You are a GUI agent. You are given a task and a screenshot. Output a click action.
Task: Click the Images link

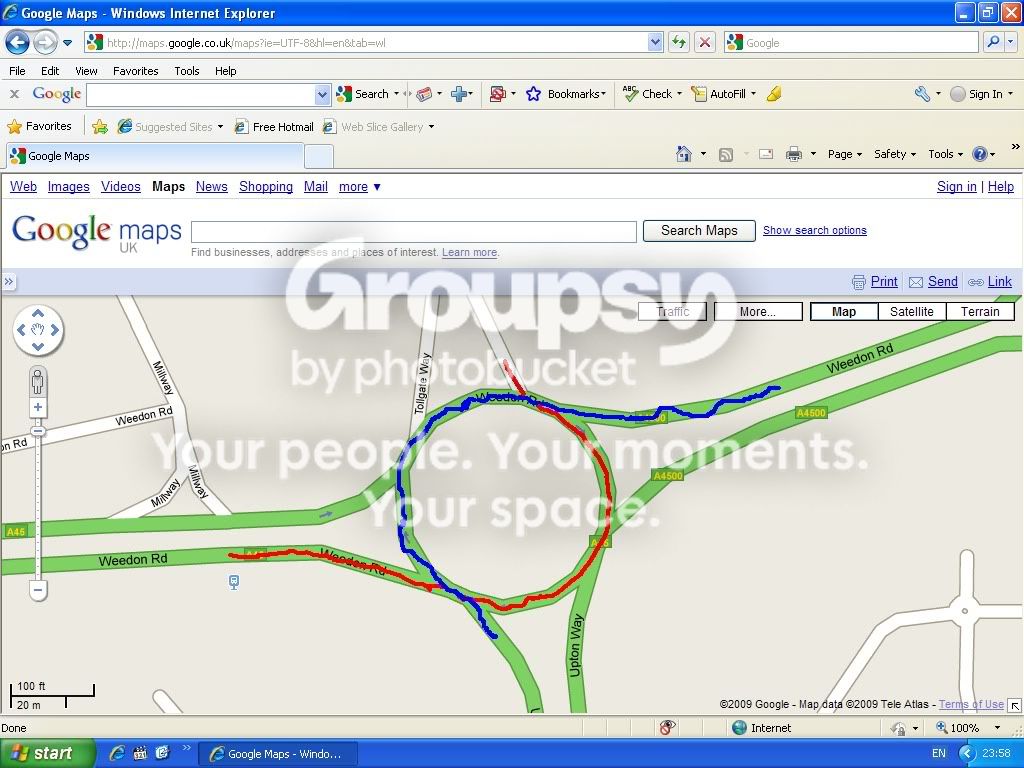click(x=69, y=187)
